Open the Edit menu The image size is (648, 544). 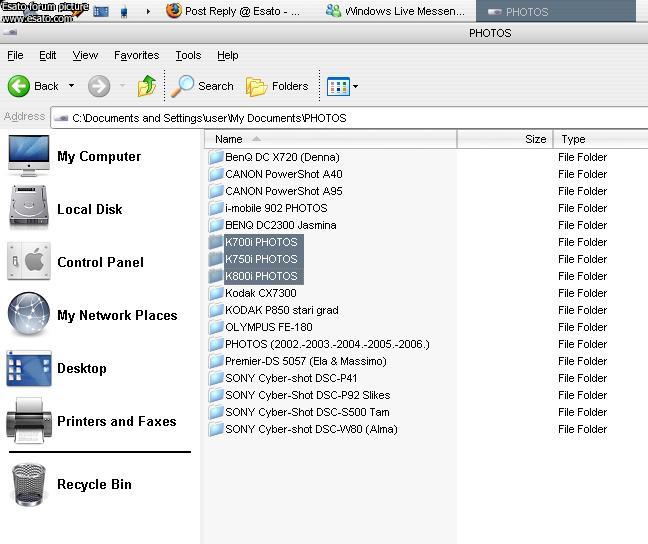pyautogui.click(x=48, y=55)
